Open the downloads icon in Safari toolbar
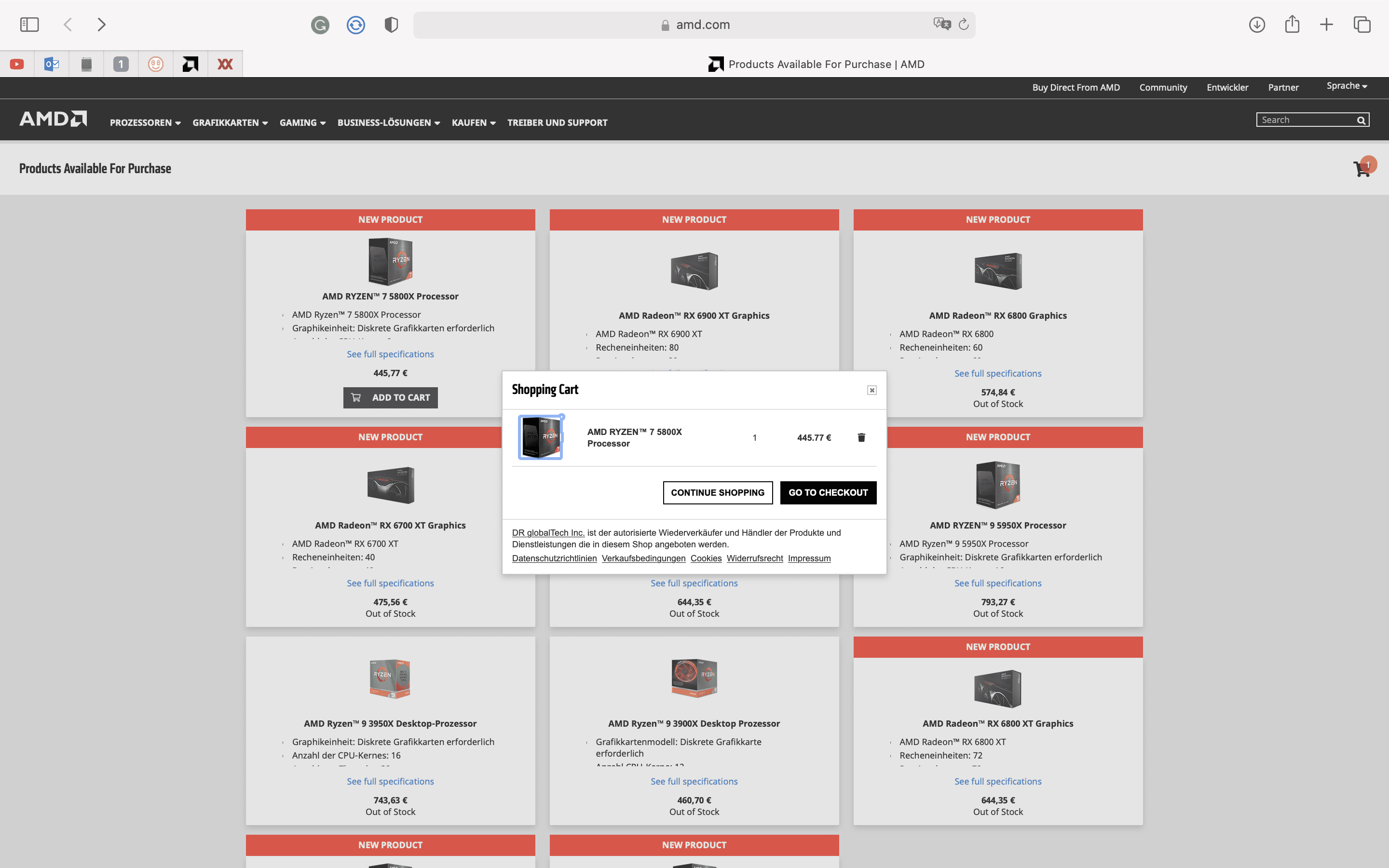 1257,25
